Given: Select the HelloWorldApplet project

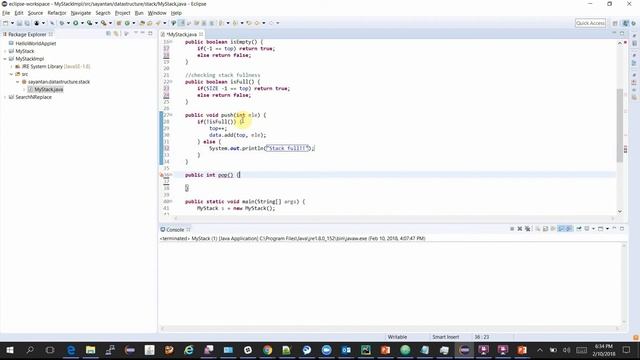Looking at the screenshot, I should [36, 43].
